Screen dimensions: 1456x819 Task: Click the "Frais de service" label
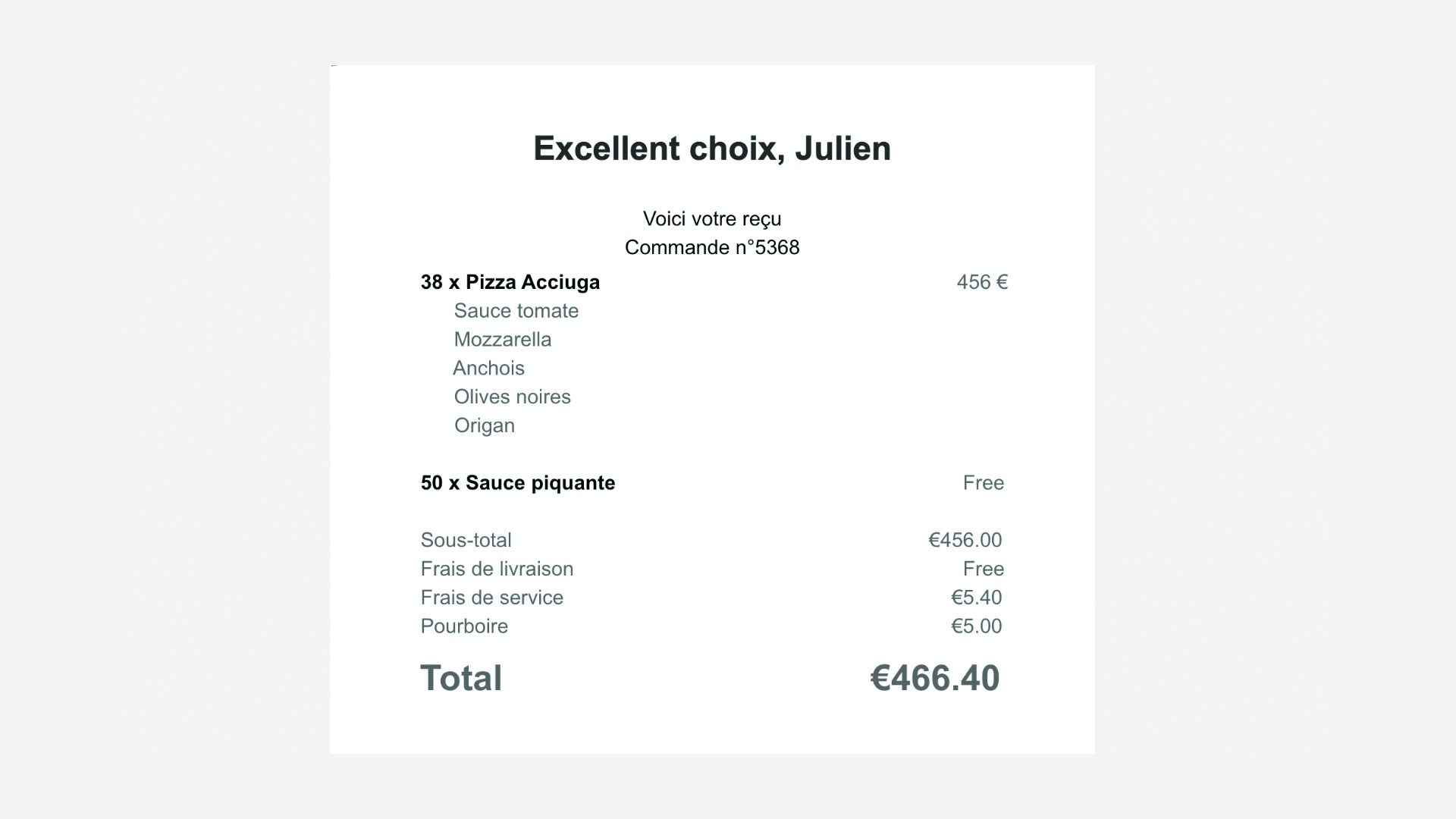492,598
